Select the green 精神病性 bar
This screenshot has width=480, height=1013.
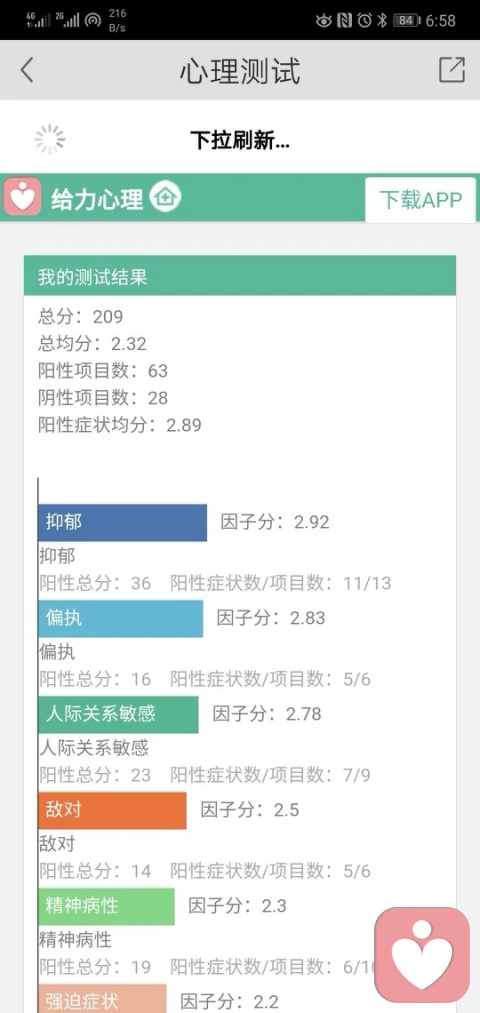click(107, 906)
